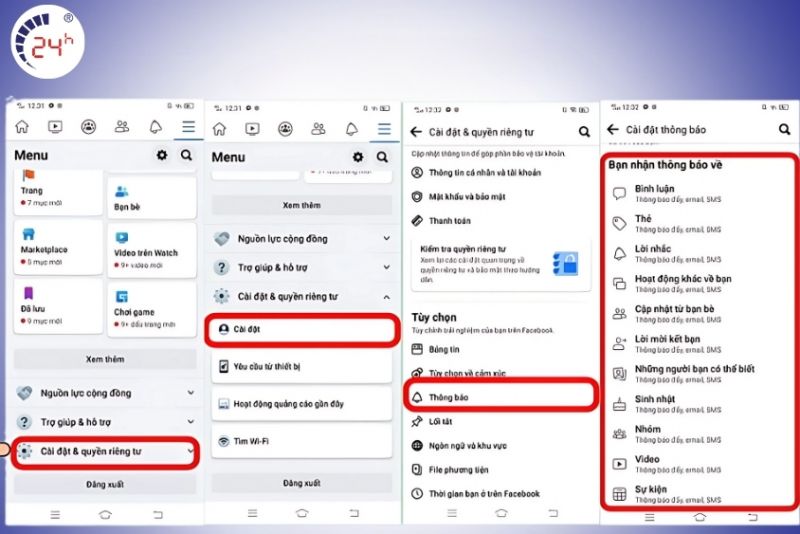This screenshot has height=534, width=800.
Task: Expand Nguồn lực cộng đồng in first screen
Action: [x=105, y=393]
